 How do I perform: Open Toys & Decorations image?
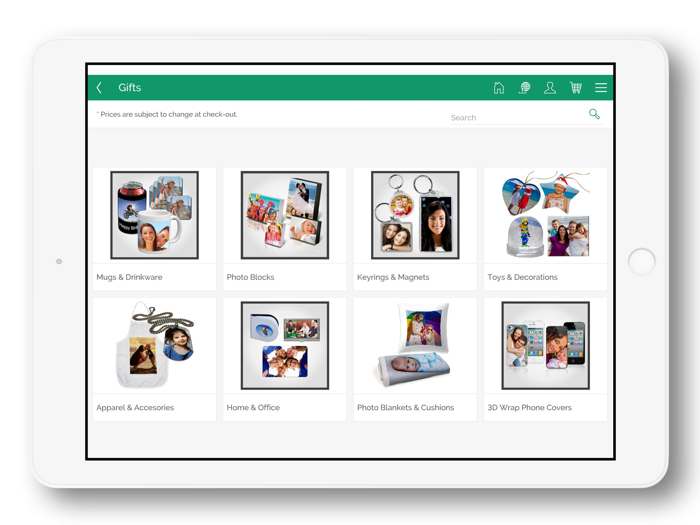(x=545, y=215)
